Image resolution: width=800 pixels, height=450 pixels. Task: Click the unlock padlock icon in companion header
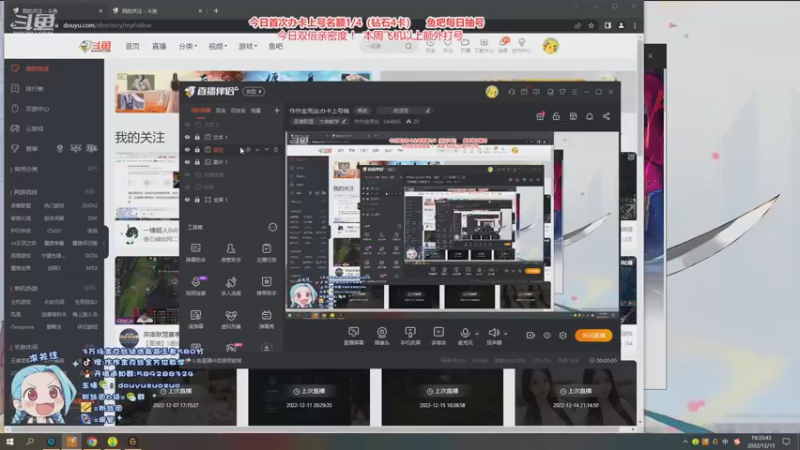coord(556,116)
